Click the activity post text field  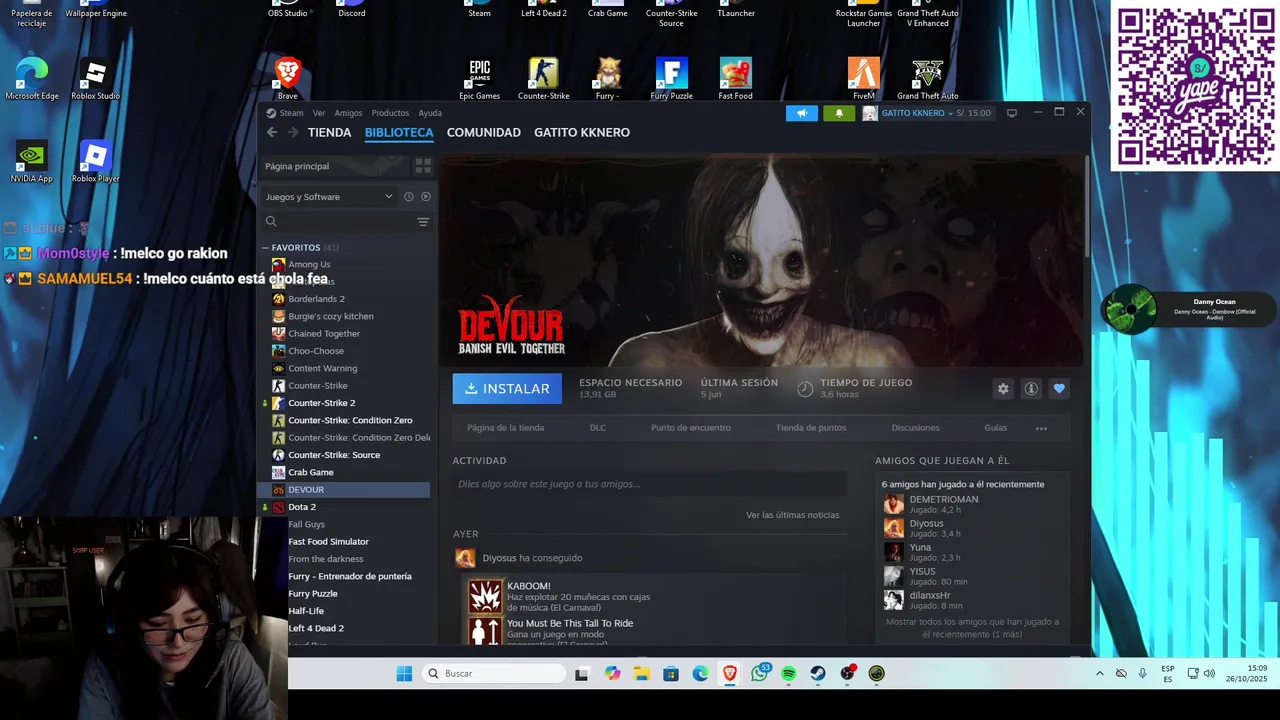pos(650,484)
